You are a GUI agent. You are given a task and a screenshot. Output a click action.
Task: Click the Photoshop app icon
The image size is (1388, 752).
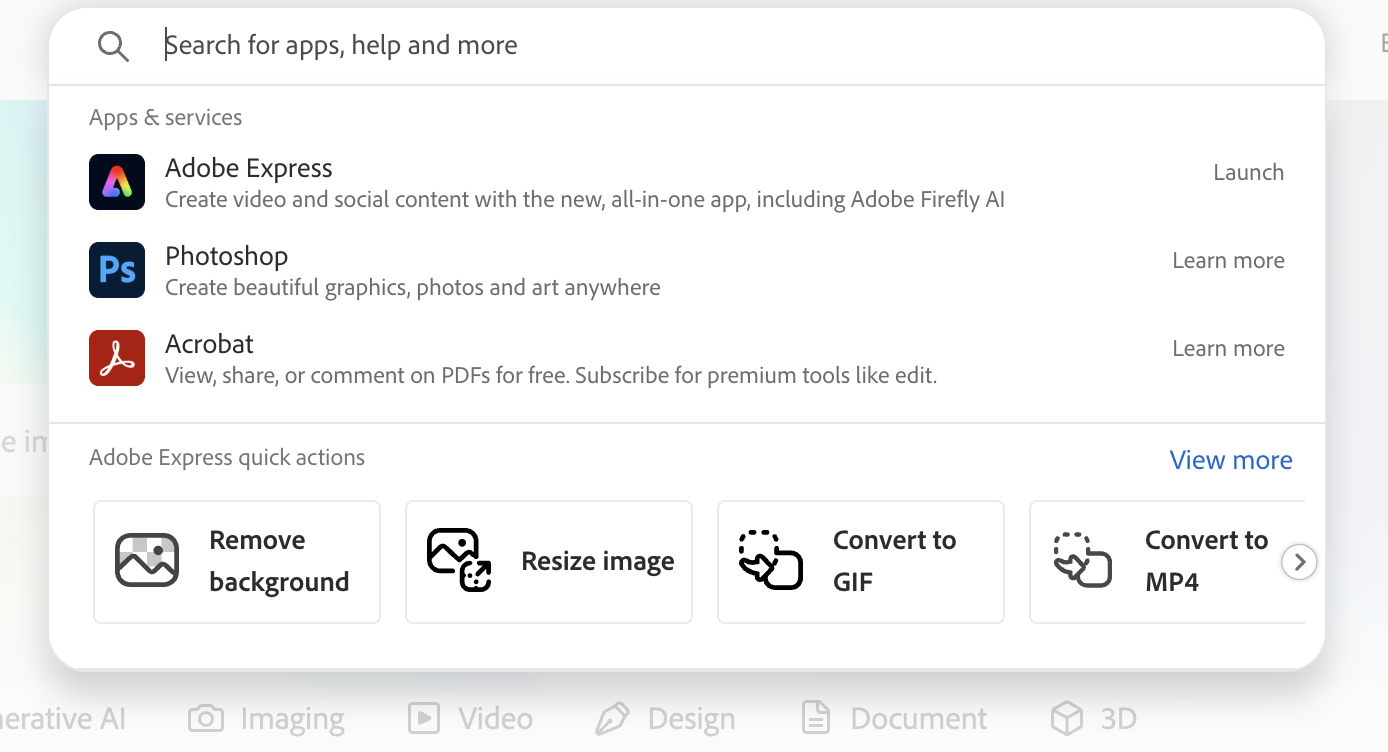(x=117, y=270)
